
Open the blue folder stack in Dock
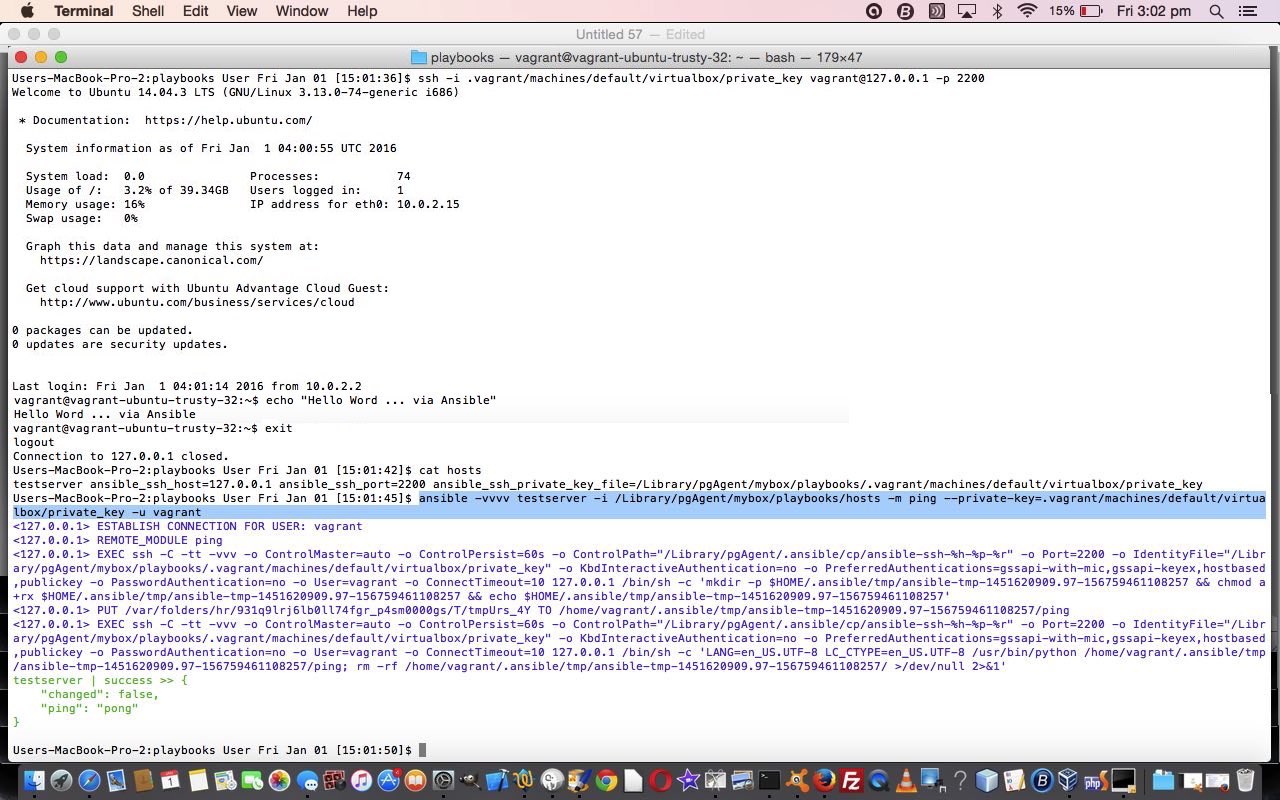click(1163, 780)
